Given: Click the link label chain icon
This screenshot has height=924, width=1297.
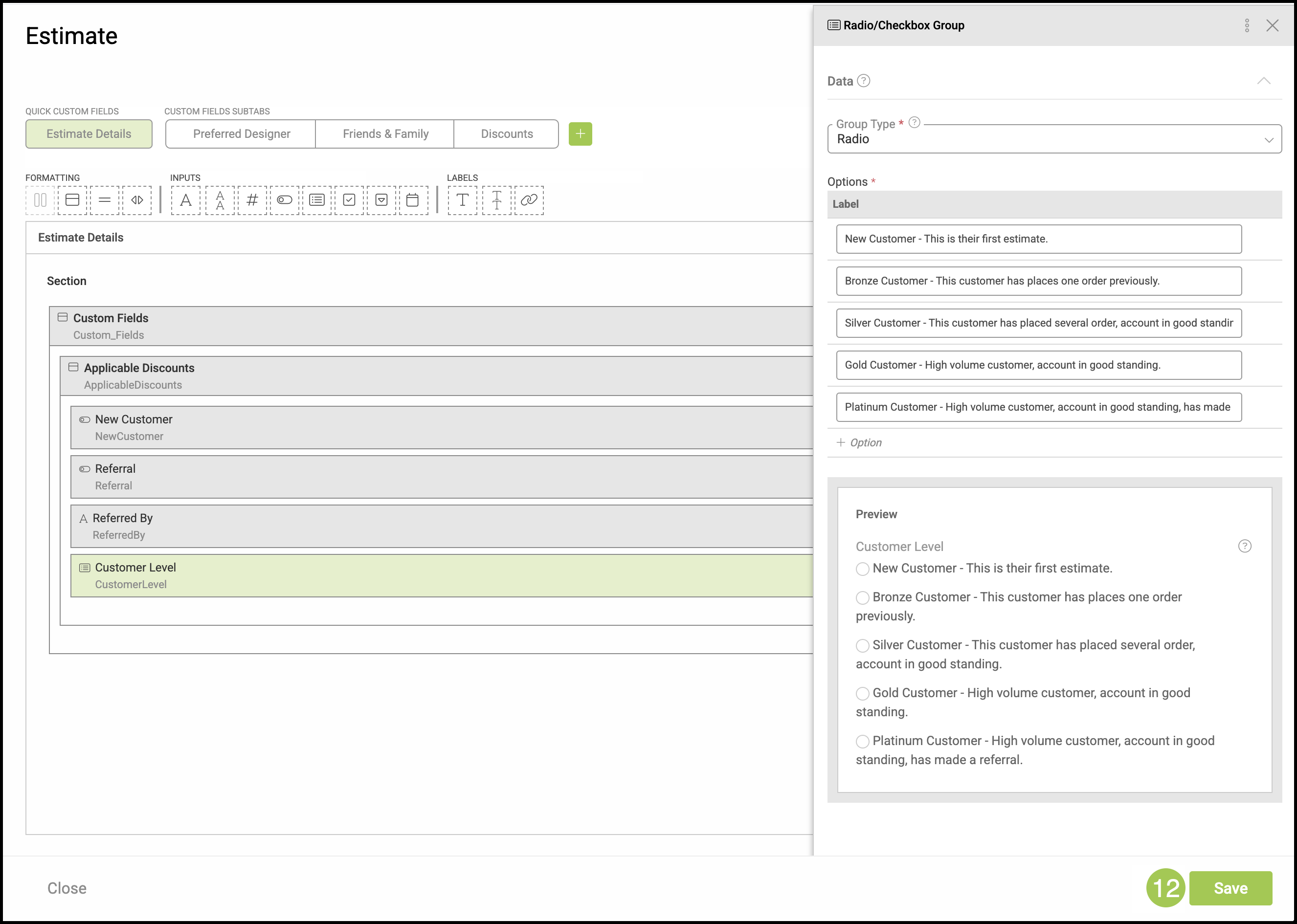Looking at the screenshot, I should [529, 199].
